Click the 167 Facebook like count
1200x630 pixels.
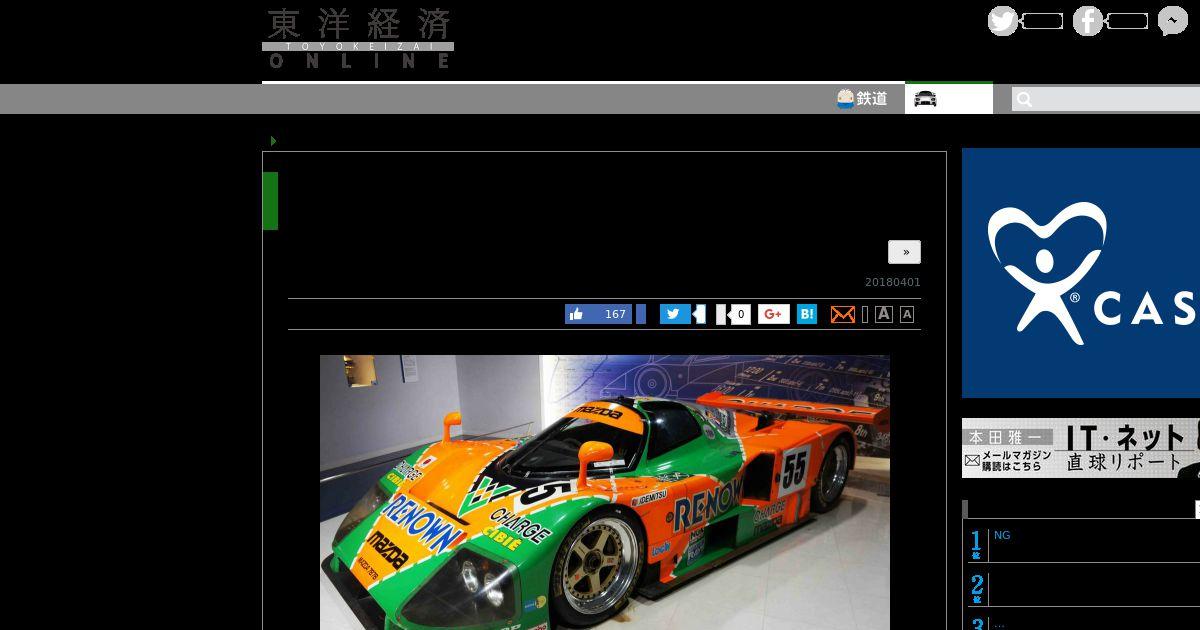coord(615,314)
